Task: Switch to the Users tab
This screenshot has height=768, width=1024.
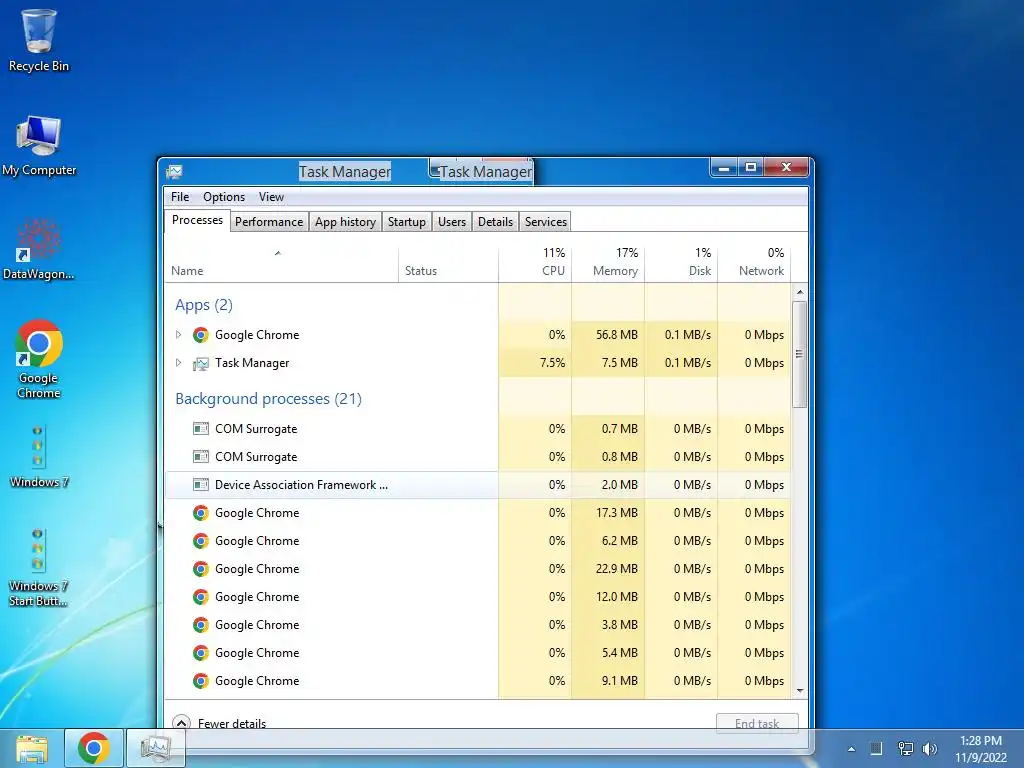Action: coord(452,221)
